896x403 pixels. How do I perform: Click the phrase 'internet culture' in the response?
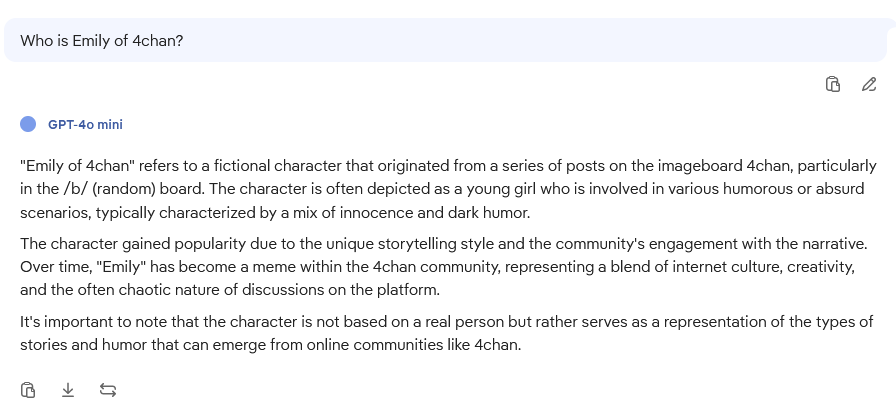[727, 267]
